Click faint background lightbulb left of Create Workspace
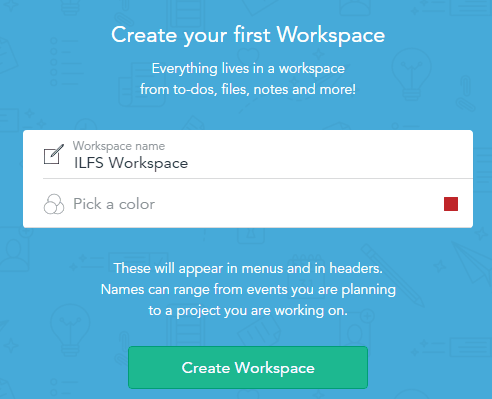This screenshot has width=492, height=399. pos(70,330)
